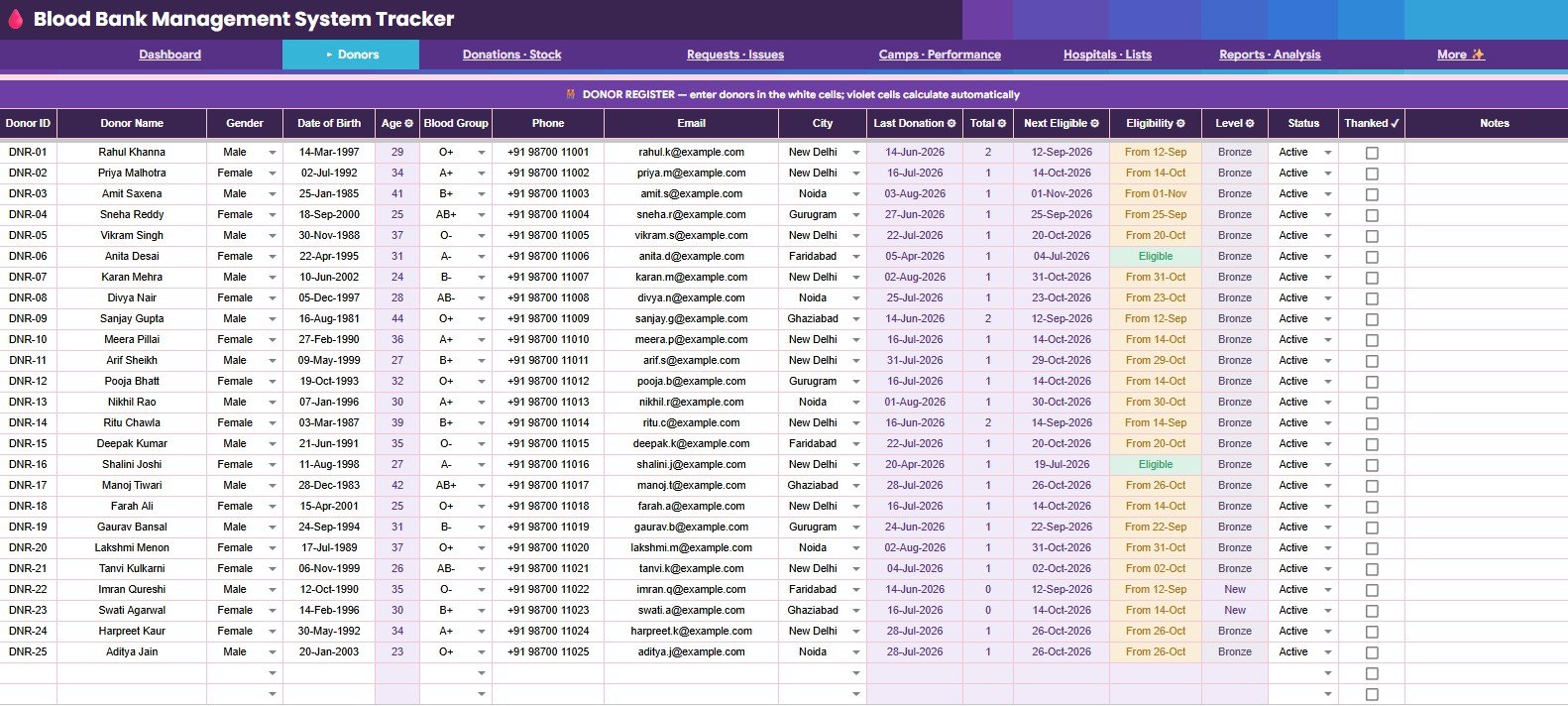The width and height of the screenshot is (1568, 706).
Task: Click the sparkles icon beside More
Action: tap(1478, 55)
